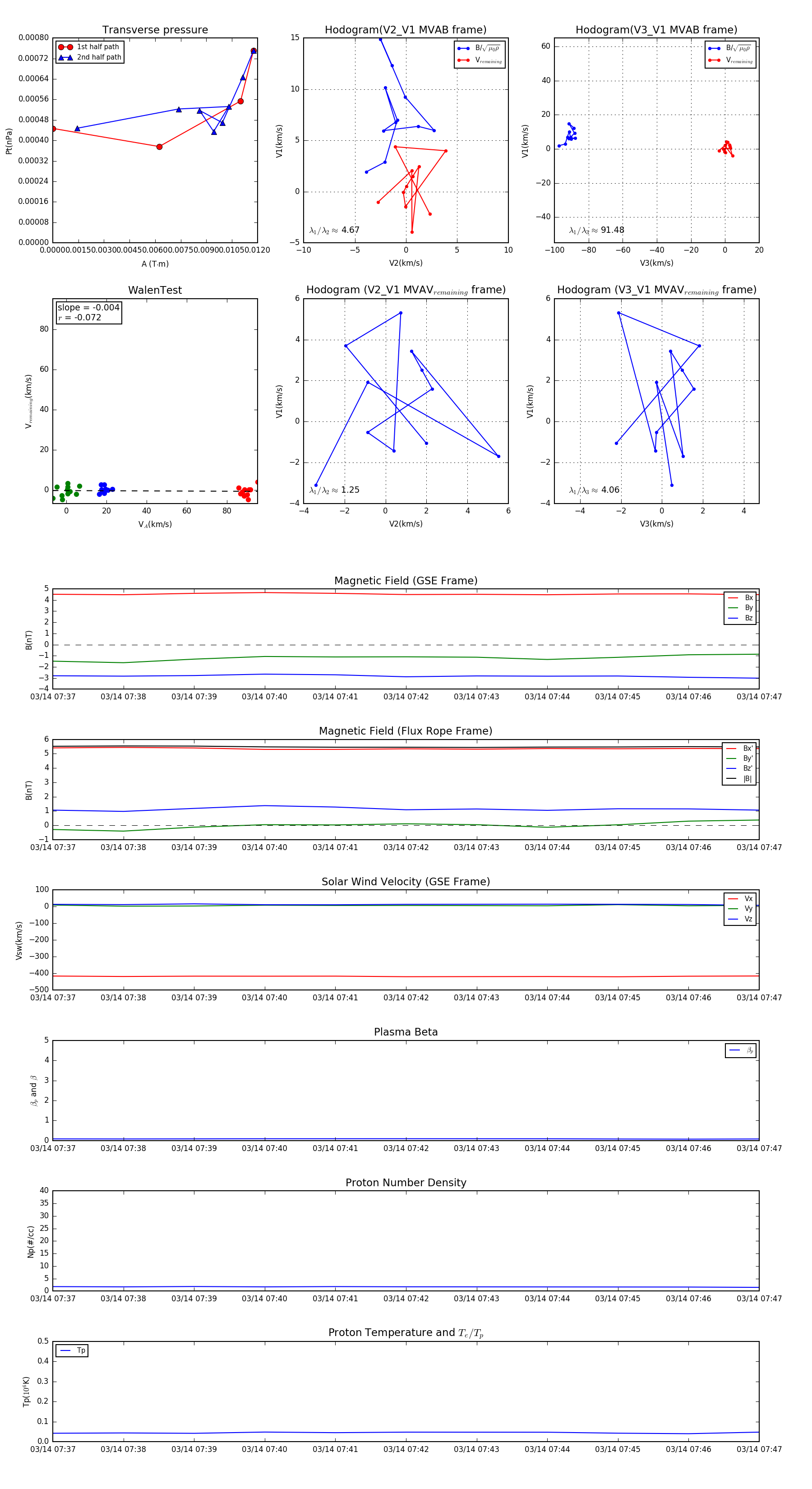
Task: Click the WalenTest slope and r text box
Action: coord(88,313)
